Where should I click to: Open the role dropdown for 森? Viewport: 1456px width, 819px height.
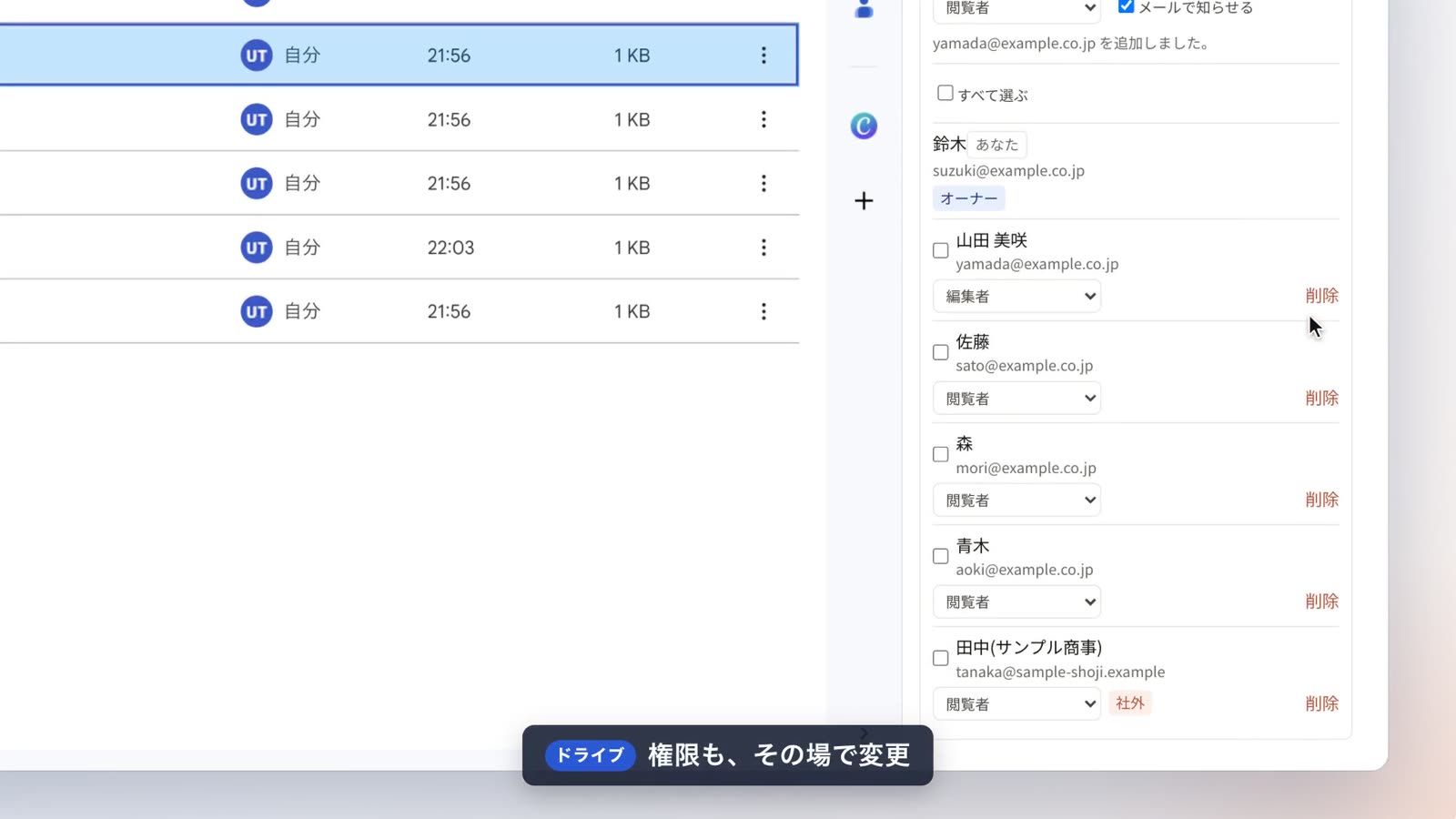tap(1016, 500)
